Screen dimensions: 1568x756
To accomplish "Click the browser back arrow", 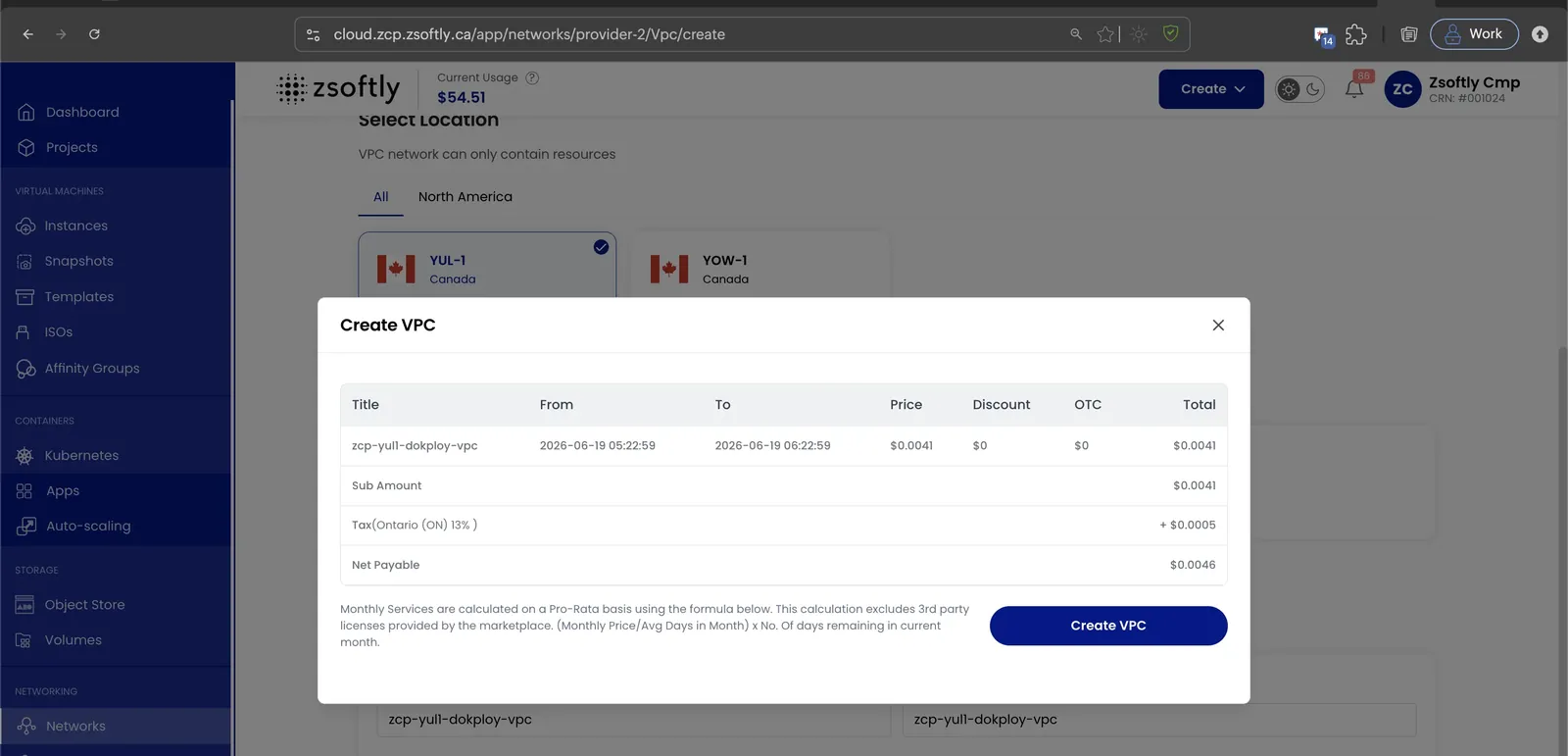I will pos(28,34).
